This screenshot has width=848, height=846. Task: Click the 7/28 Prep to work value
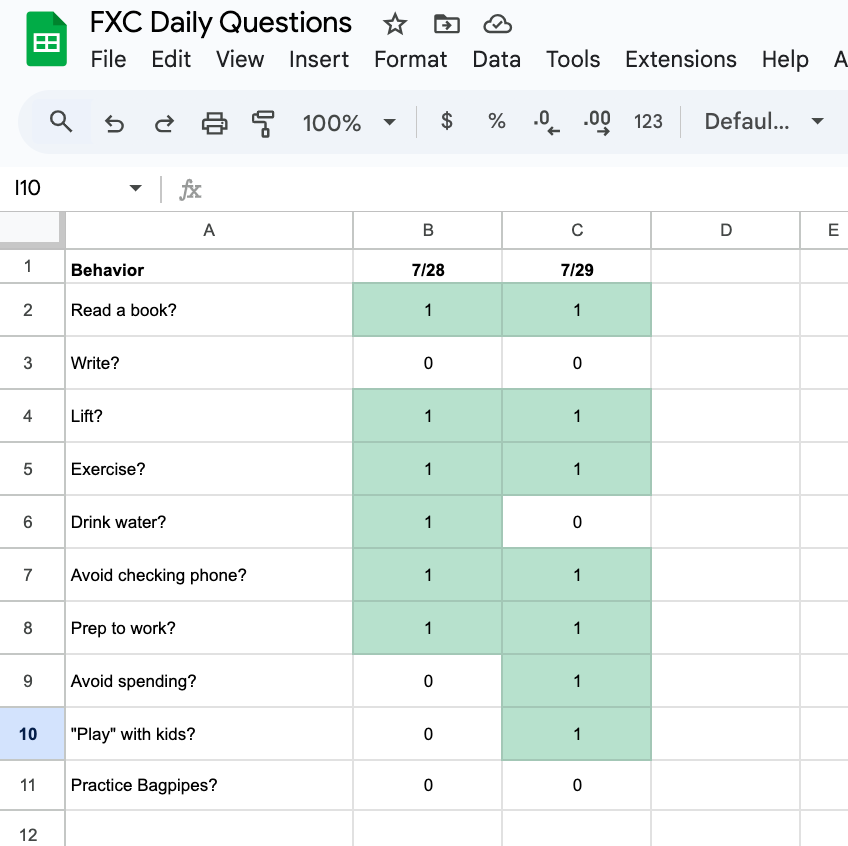tap(428, 628)
